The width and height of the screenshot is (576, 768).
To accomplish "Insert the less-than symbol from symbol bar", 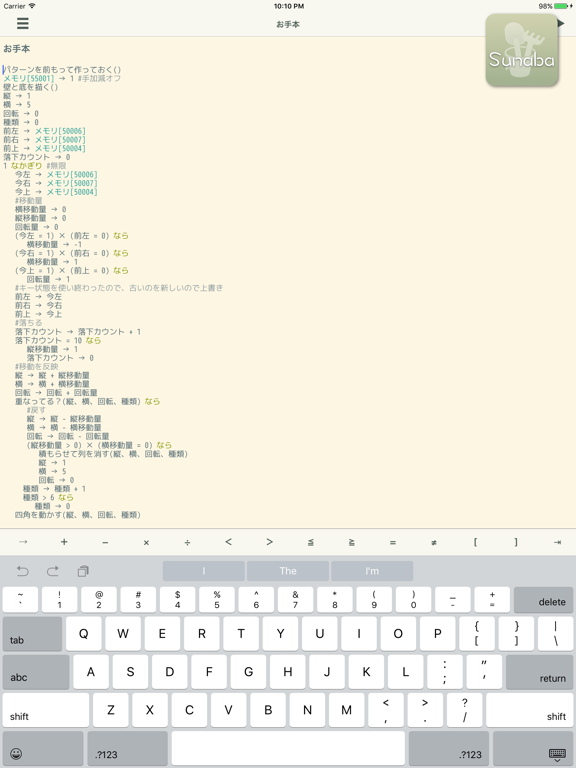I will click(x=228, y=542).
